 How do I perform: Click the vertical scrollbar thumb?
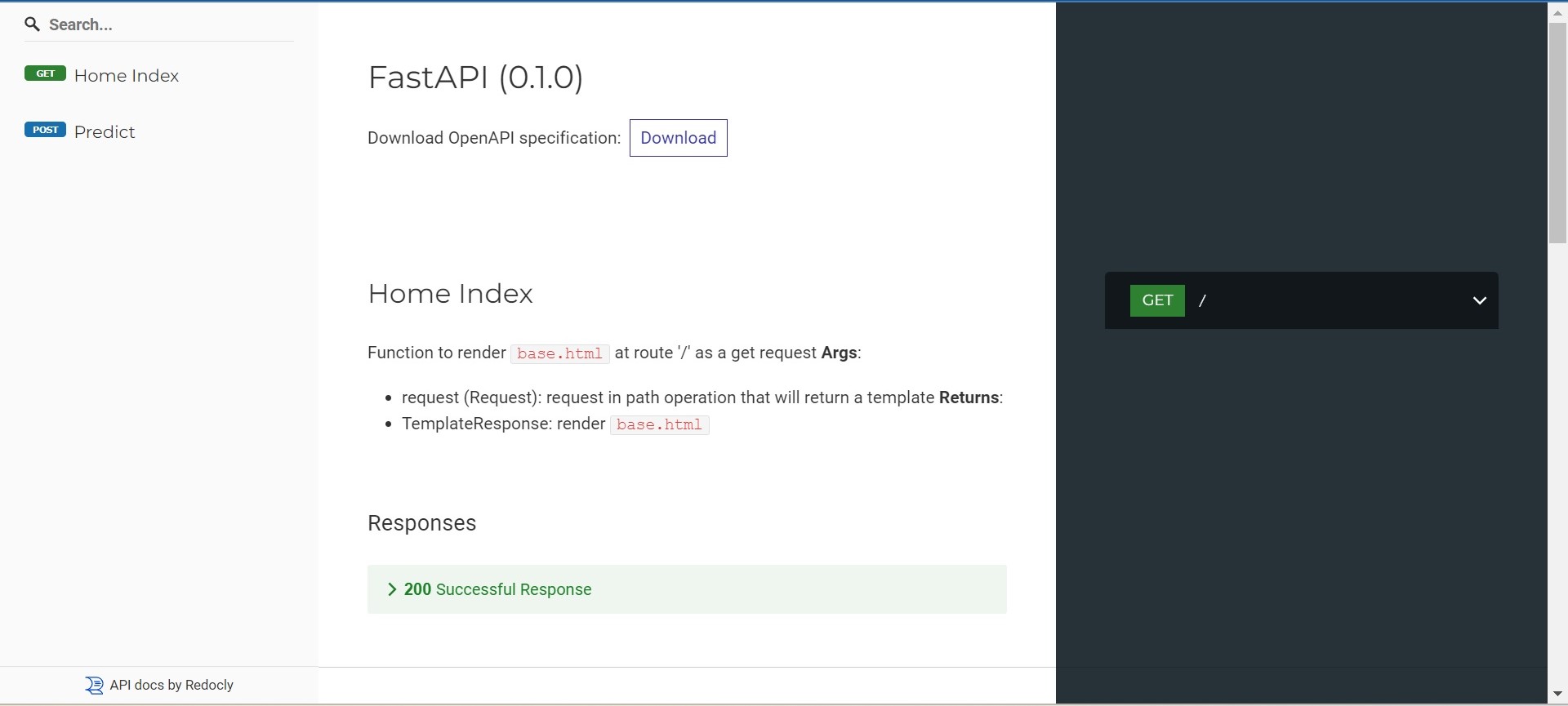pyautogui.click(x=1557, y=133)
